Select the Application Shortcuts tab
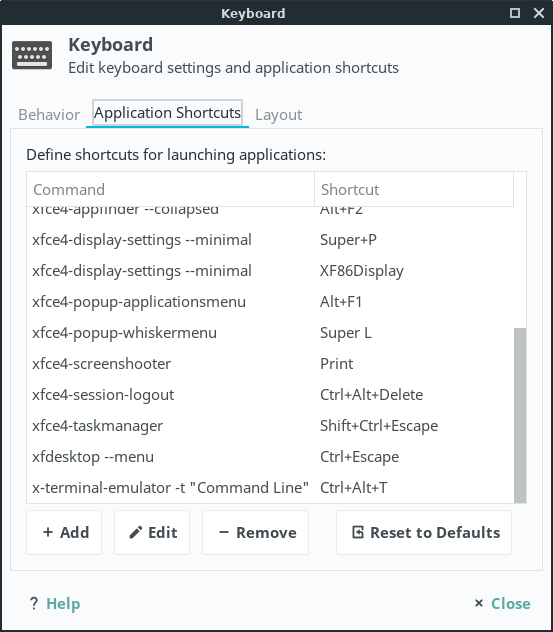Image resolution: width=553 pixels, height=632 pixels. pos(167,113)
